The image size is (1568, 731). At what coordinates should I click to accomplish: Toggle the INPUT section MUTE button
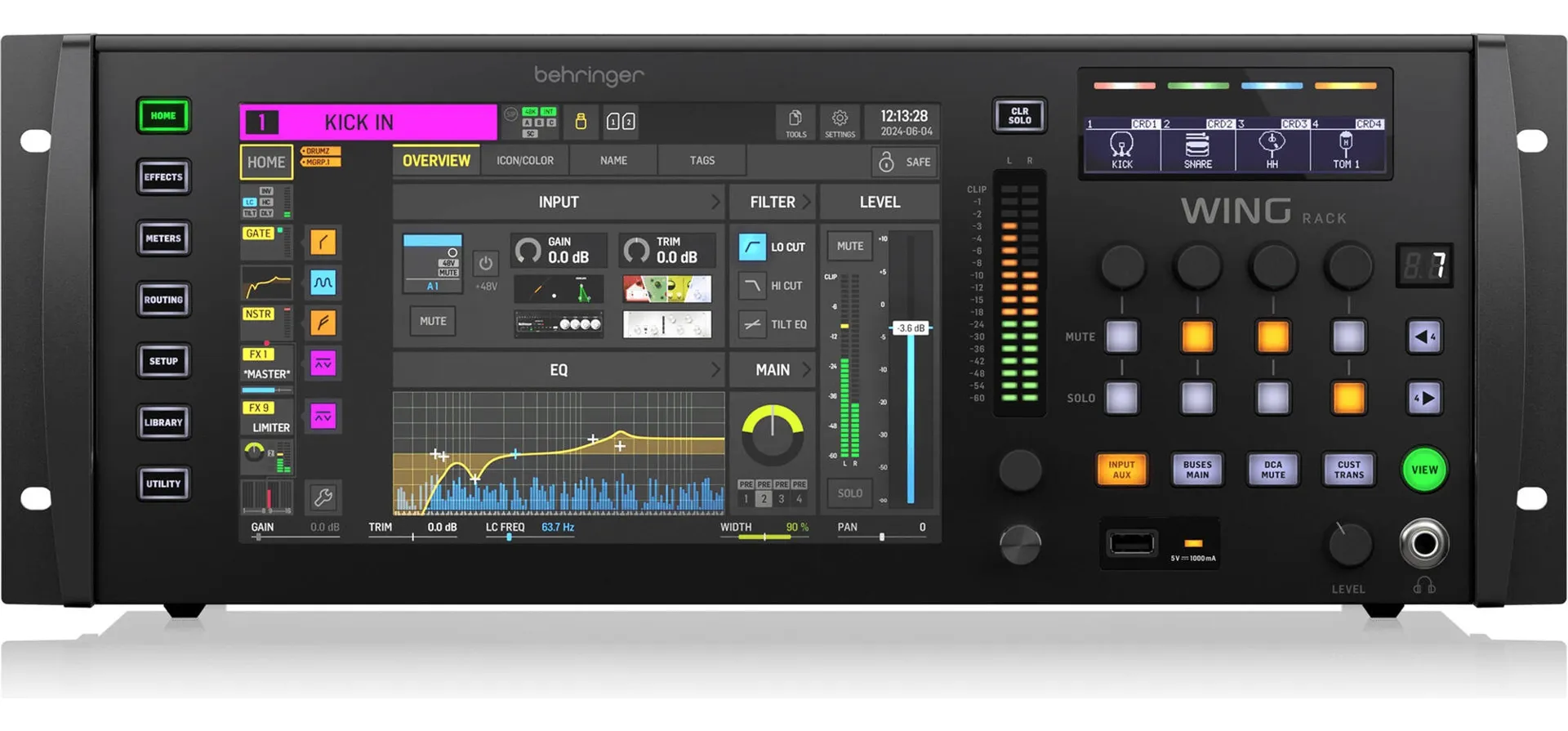coord(433,321)
